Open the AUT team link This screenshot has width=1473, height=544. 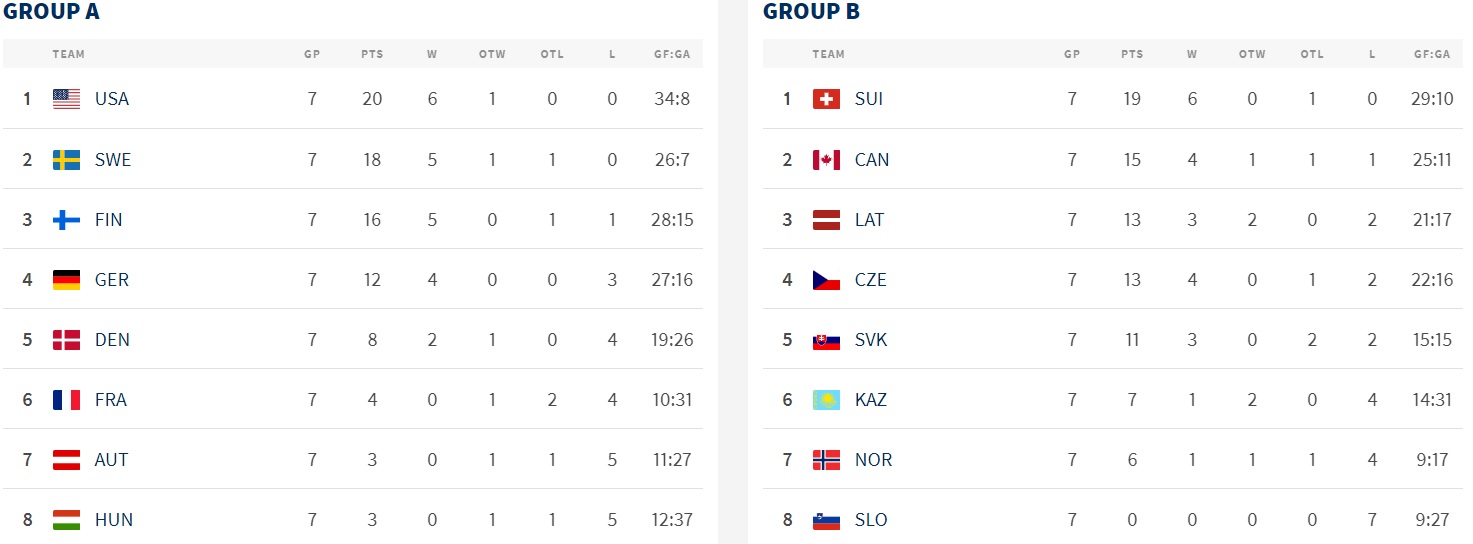pyautogui.click(x=112, y=460)
